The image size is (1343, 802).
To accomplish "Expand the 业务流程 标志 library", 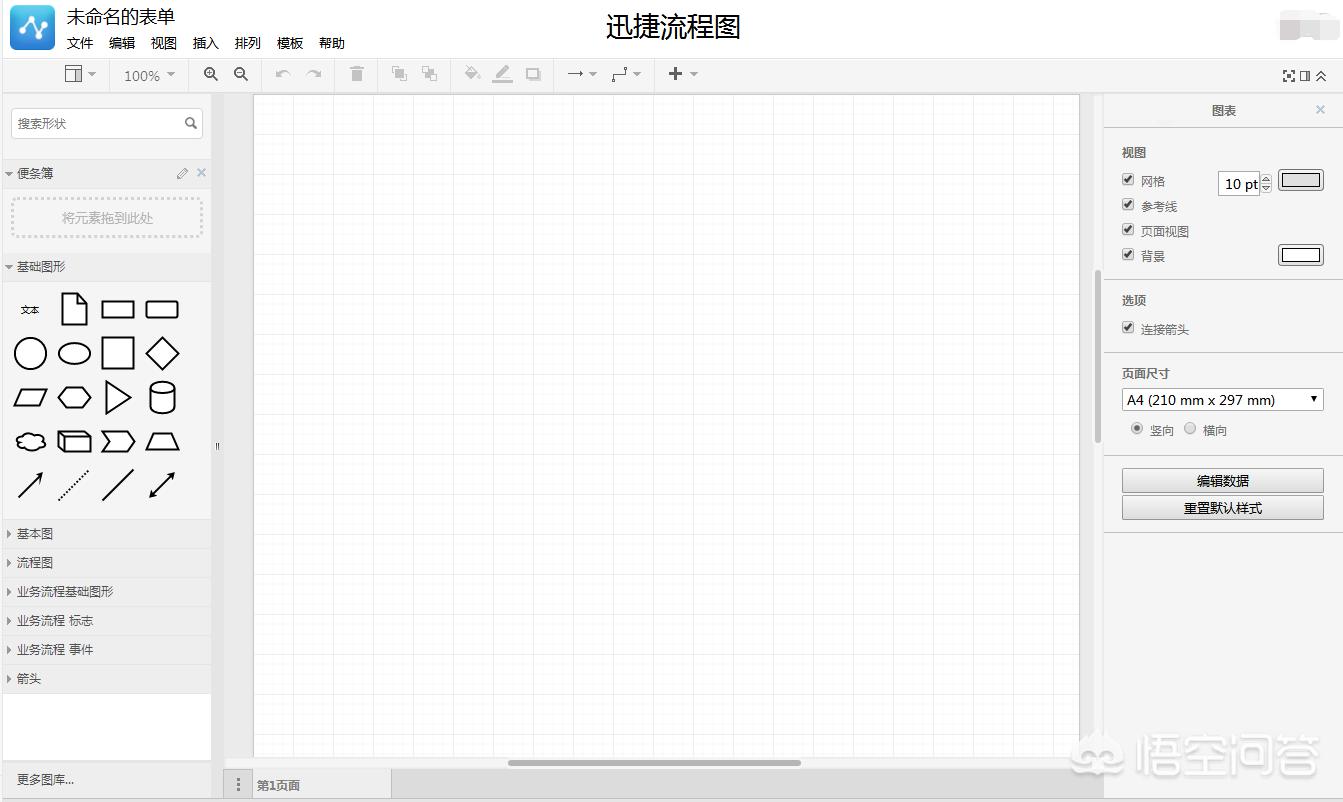I will (x=107, y=621).
